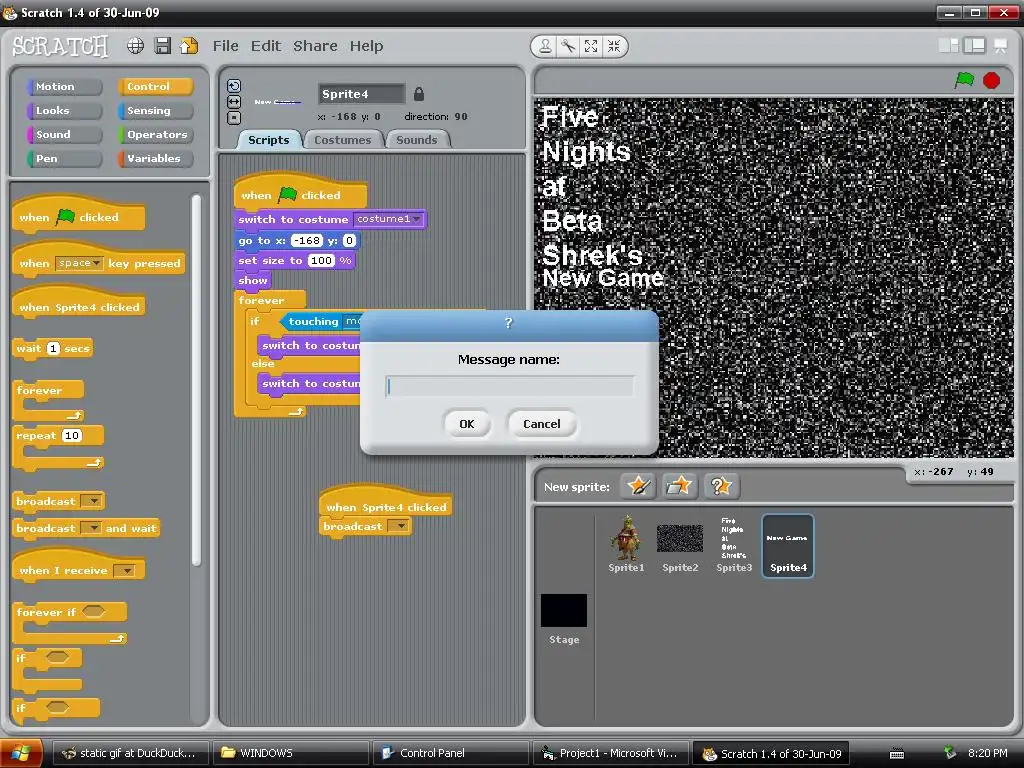The image size is (1024, 768).
Task: Select Sprite1 in the sprite list
Action: tap(626, 545)
